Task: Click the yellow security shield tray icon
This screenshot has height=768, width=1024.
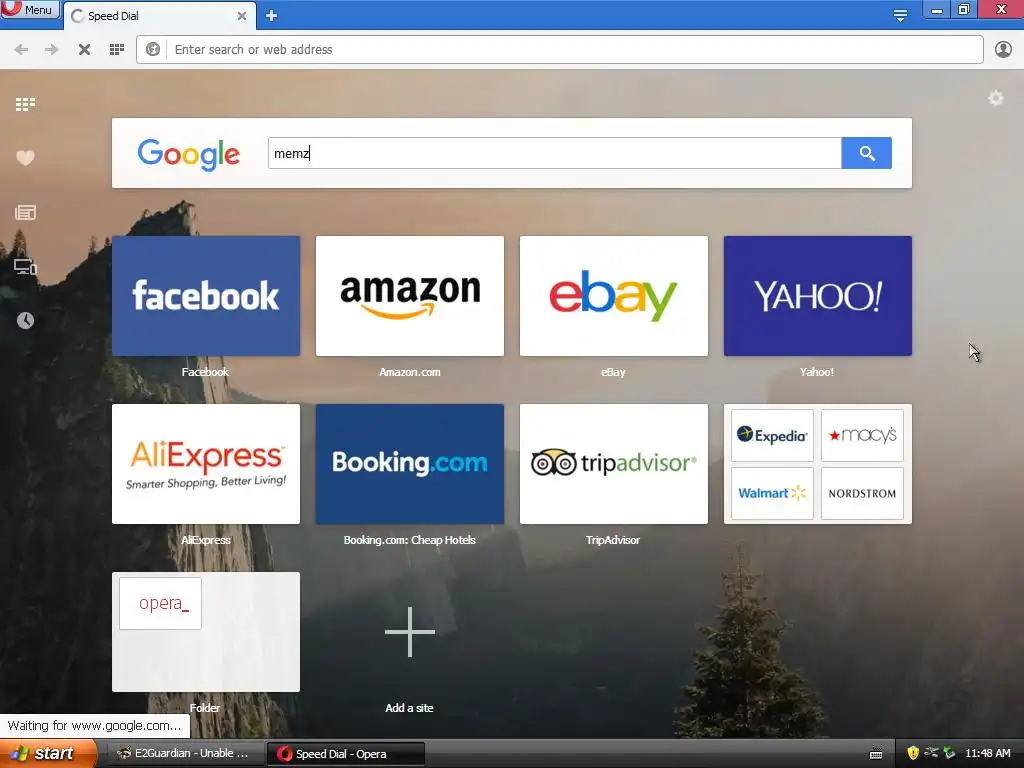Action: 913,753
